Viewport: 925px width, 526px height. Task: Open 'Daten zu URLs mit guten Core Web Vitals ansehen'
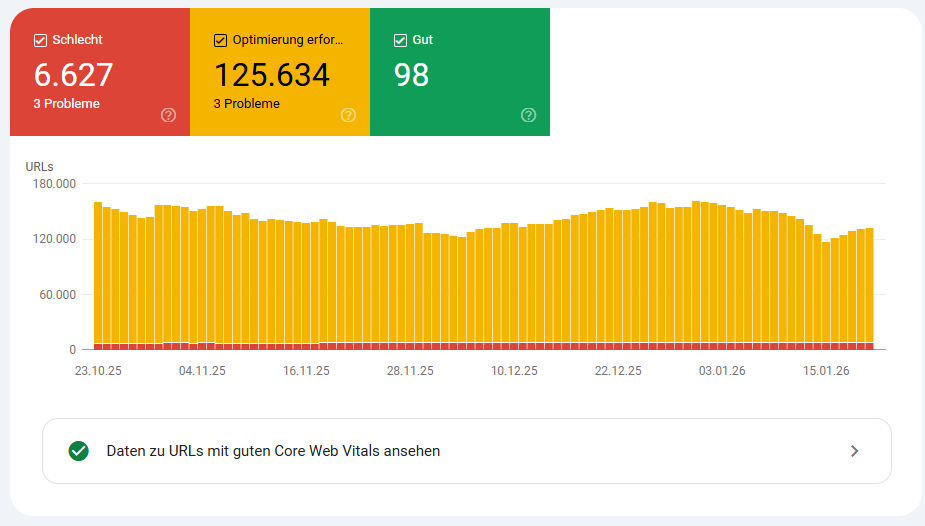click(x=273, y=451)
